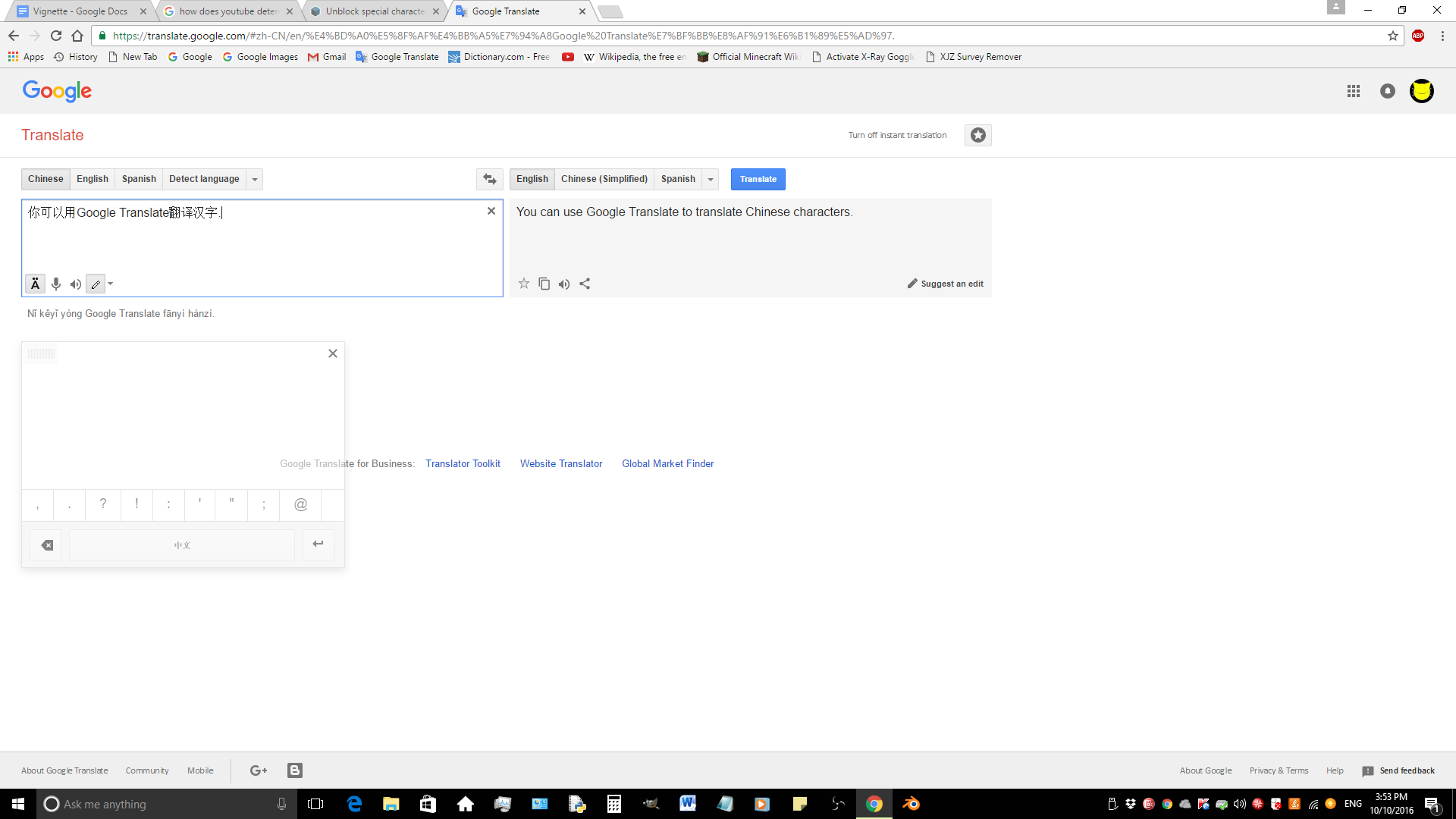1456x819 pixels.
Task: Open input tools dropdown arrow beside pencil
Action: click(111, 284)
